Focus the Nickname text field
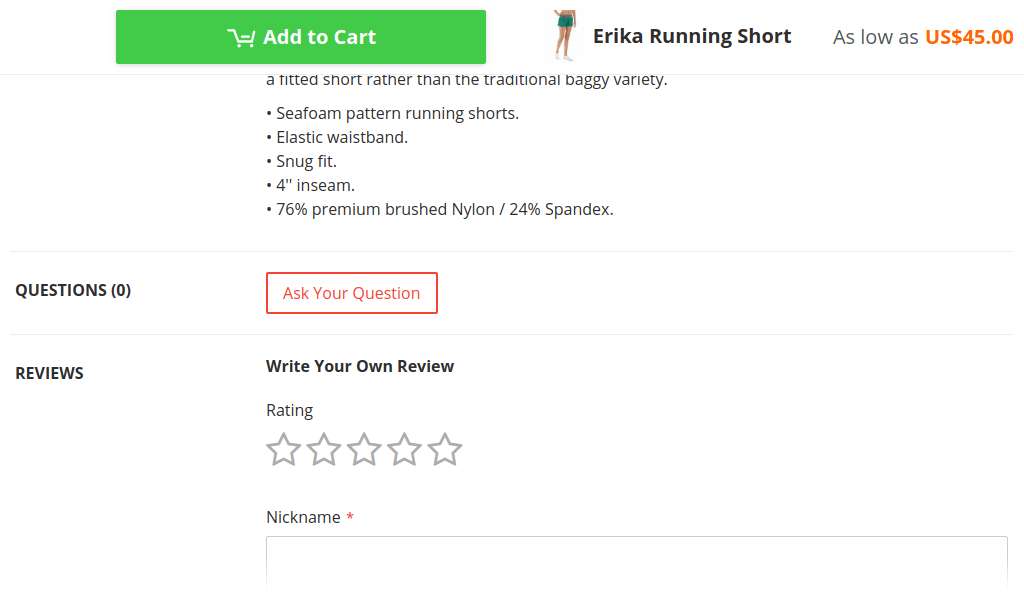Screen dimensions: 1024x600 pyautogui.click(x=637, y=563)
